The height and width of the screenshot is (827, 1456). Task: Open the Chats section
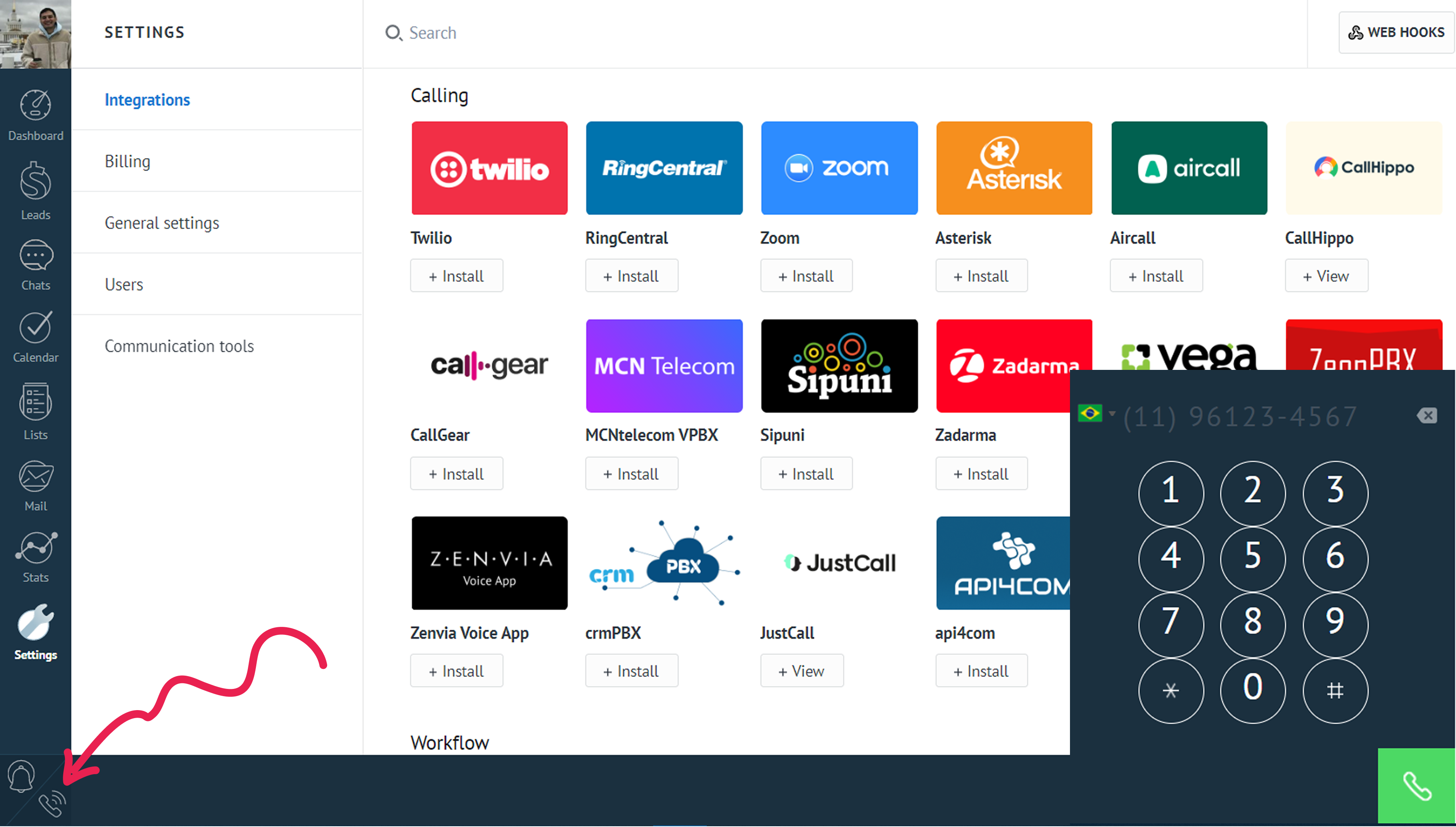tap(35, 265)
